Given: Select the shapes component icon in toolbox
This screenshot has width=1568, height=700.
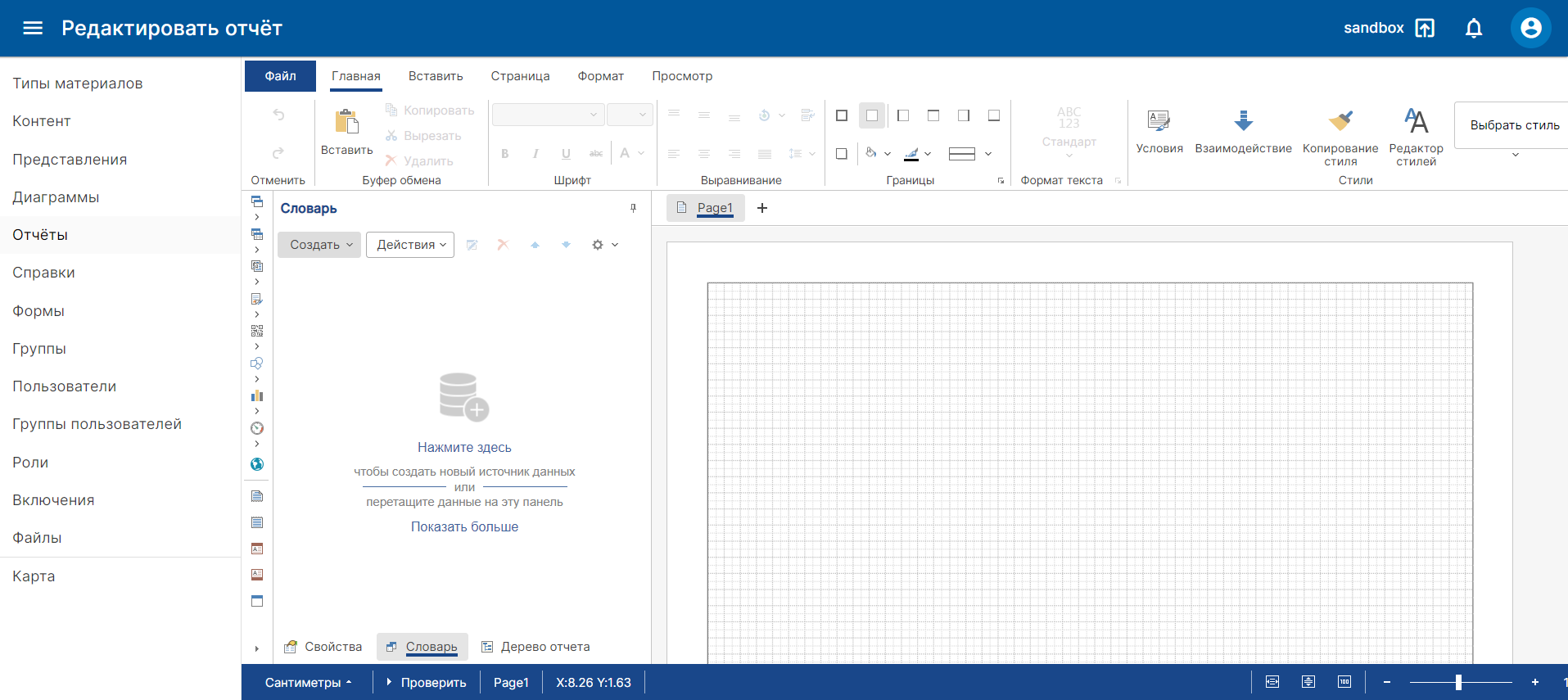Looking at the screenshot, I should point(257,364).
